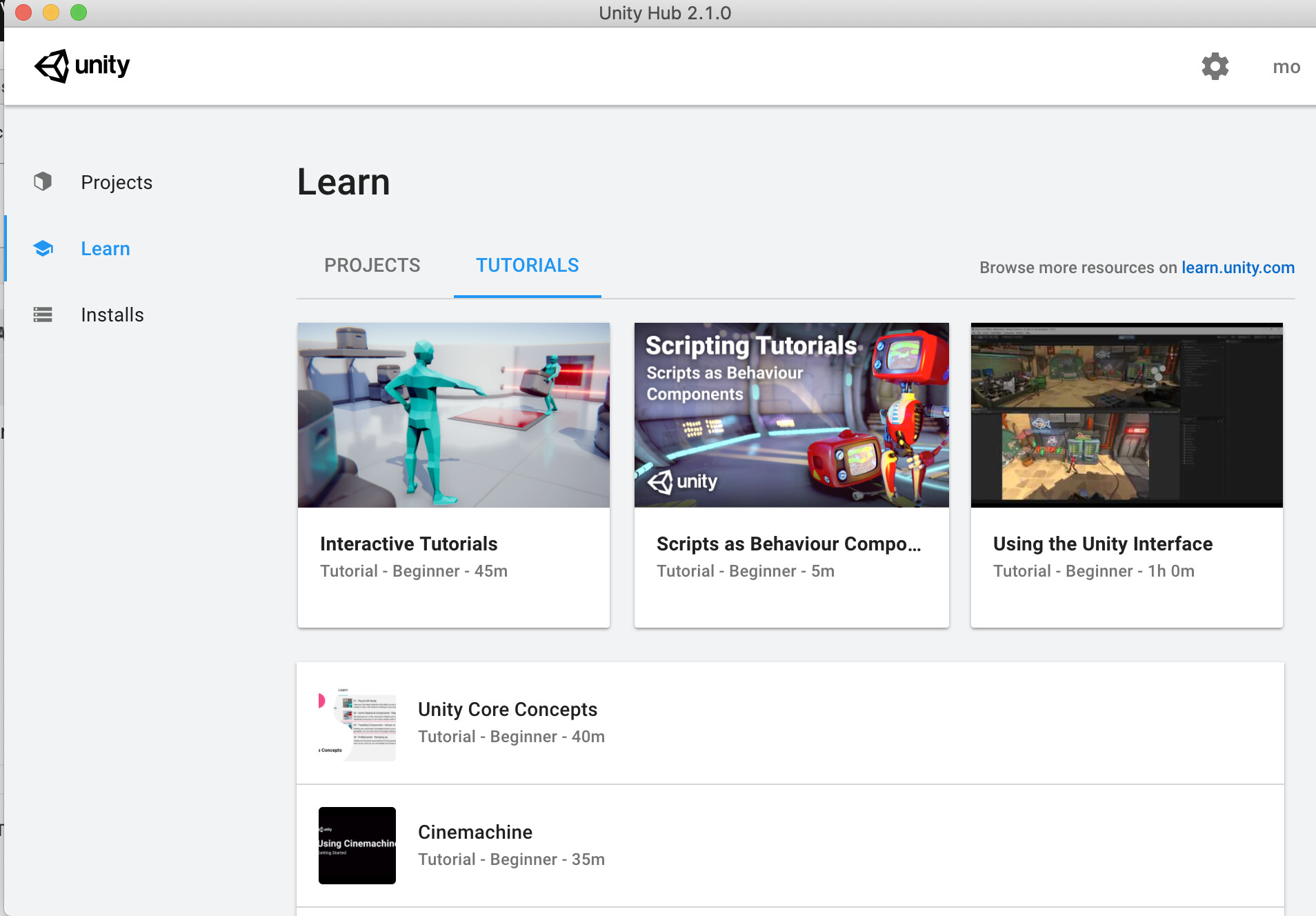Minimize the Unity Hub window
This screenshot has width=1316, height=916.
coord(51,12)
